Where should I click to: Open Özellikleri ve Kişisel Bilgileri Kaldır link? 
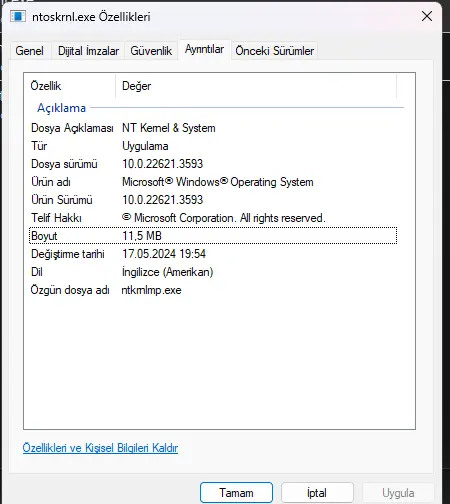point(100,448)
